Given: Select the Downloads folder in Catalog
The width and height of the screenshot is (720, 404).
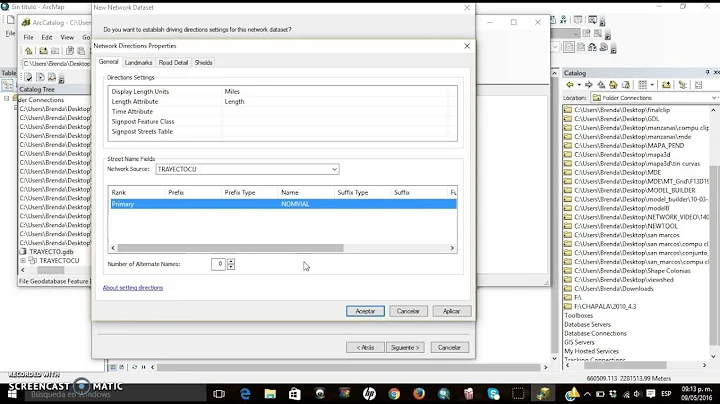Looking at the screenshot, I should pyautogui.click(x=608, y=289).
